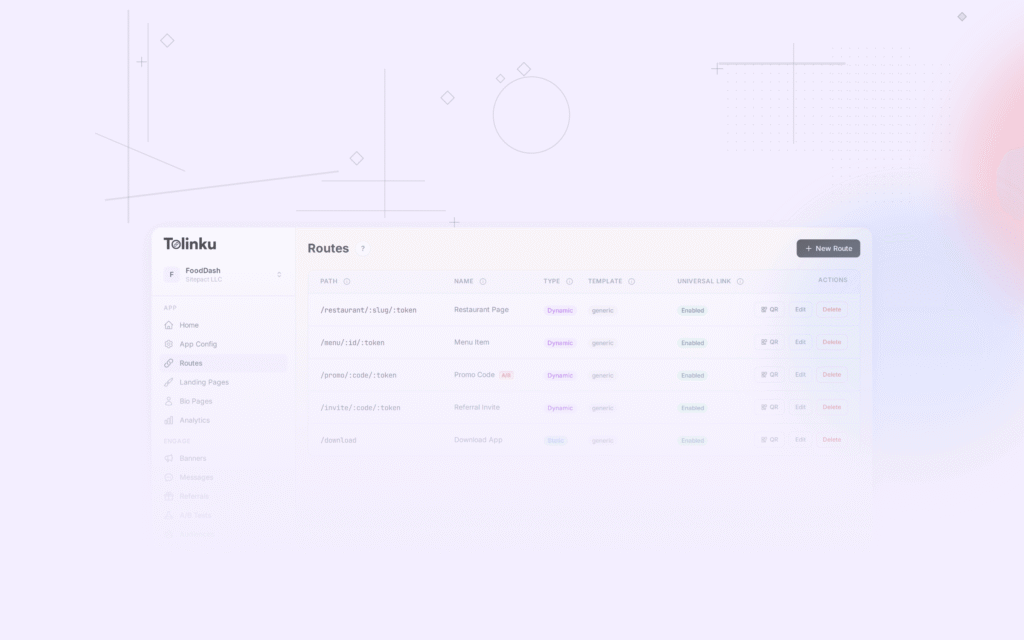Toggle the Enabled badge on Restaurant Page route
This screenshot has height=640, width=1024.
pyautogui.click(x=691, y=310)
